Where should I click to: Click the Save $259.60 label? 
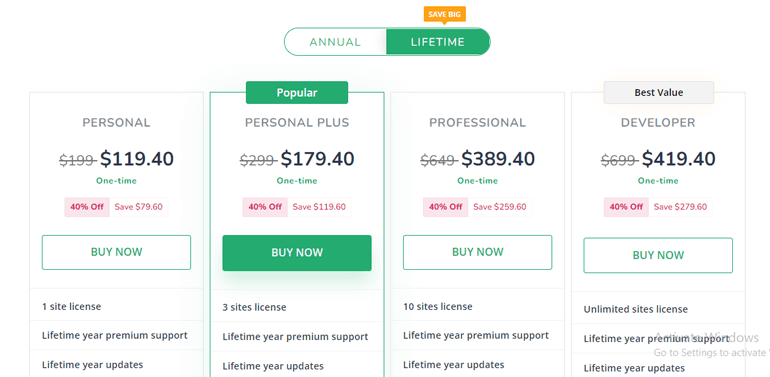click(x=500, y=207)
